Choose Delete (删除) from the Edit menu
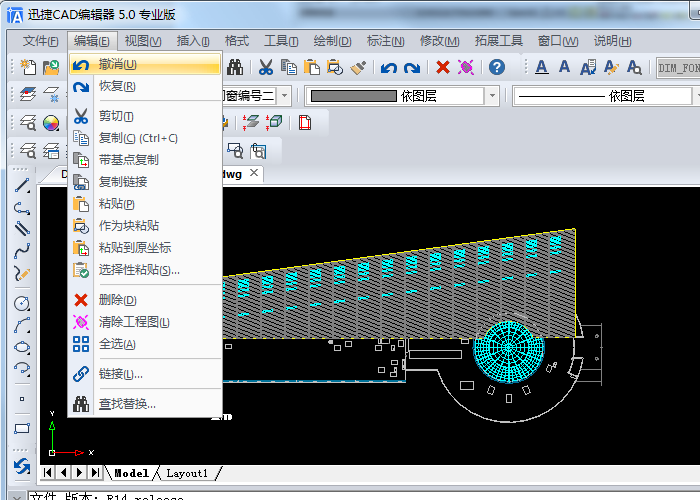 click(x=145, y=300)
